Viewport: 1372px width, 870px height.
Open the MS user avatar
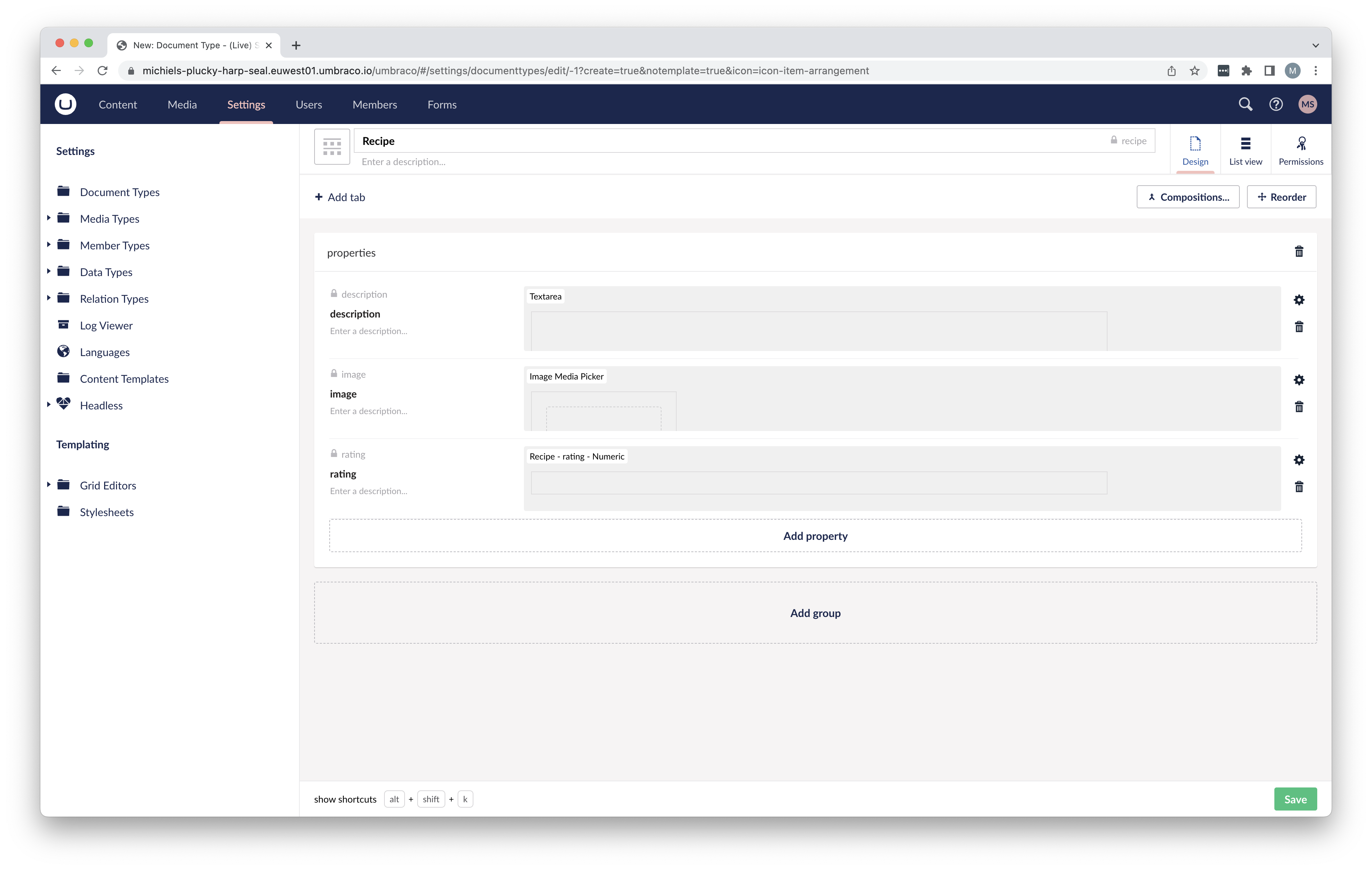tap(1308, 104)
